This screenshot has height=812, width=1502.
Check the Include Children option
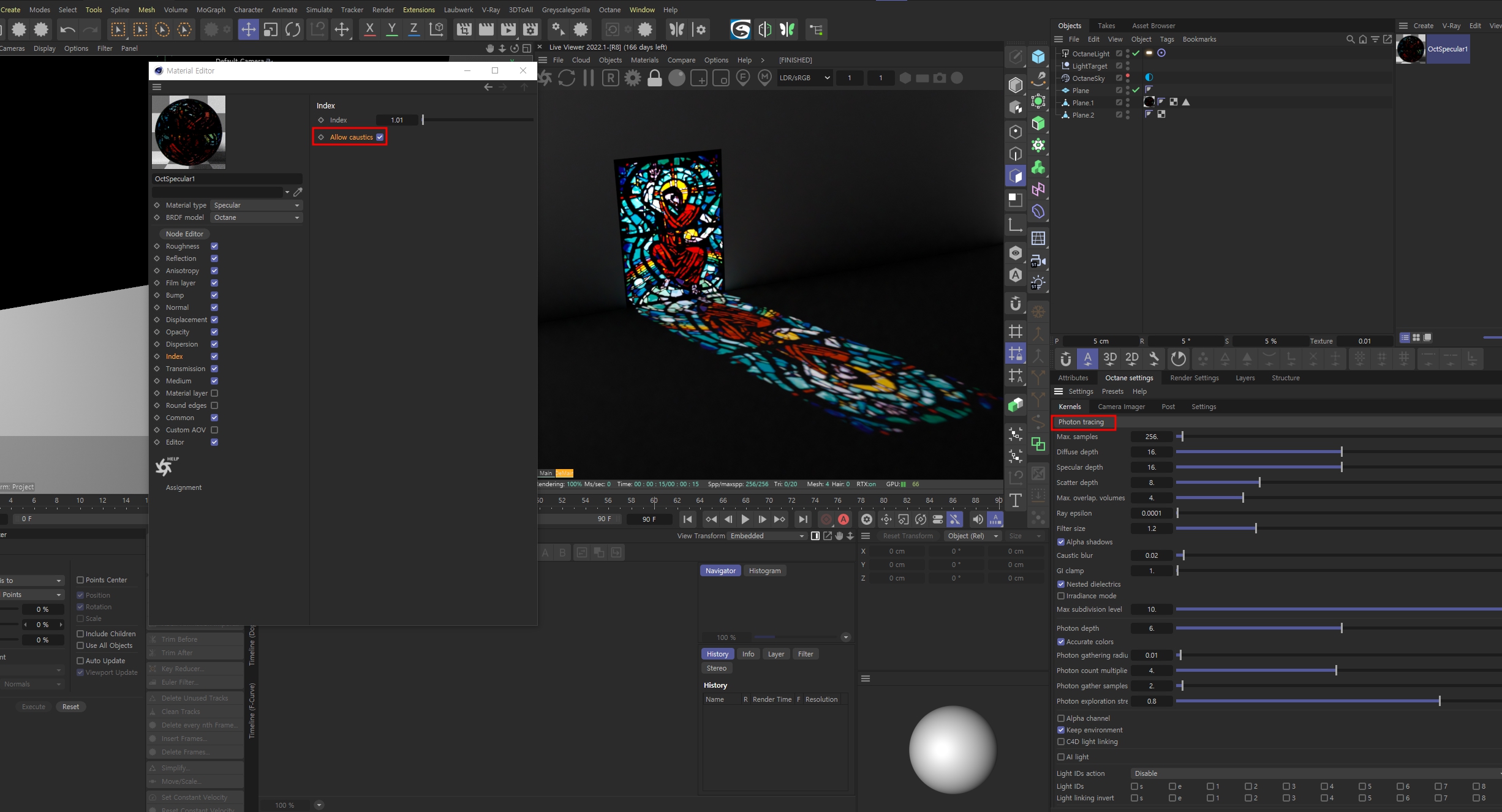point(80,634)
